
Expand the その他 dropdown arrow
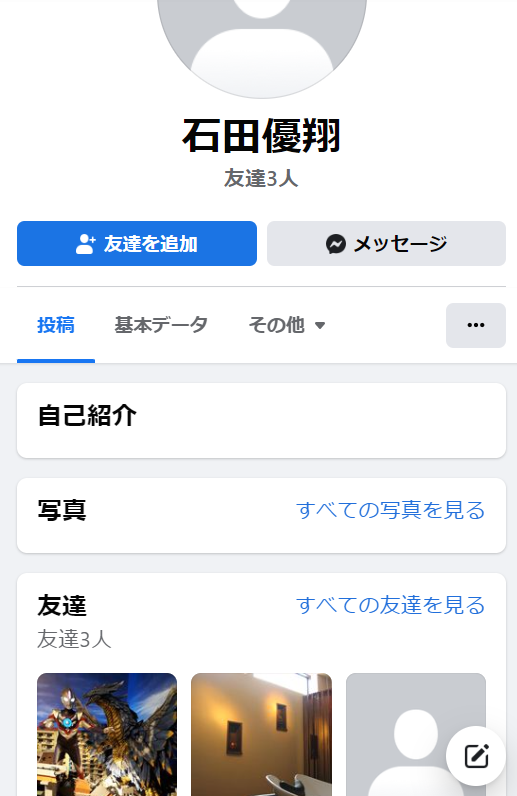coord(319,325)
